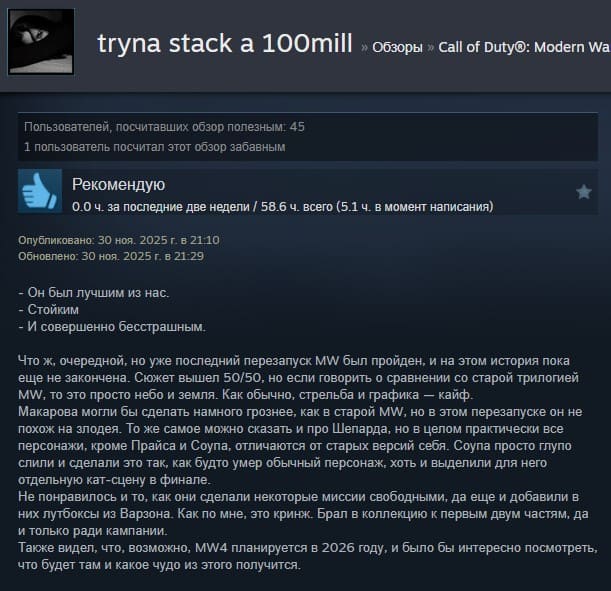Viewport: 611px width, 591px height.
Task: Click the line "Он был лучшим из нас."
Action: click(x=94, y=293)
